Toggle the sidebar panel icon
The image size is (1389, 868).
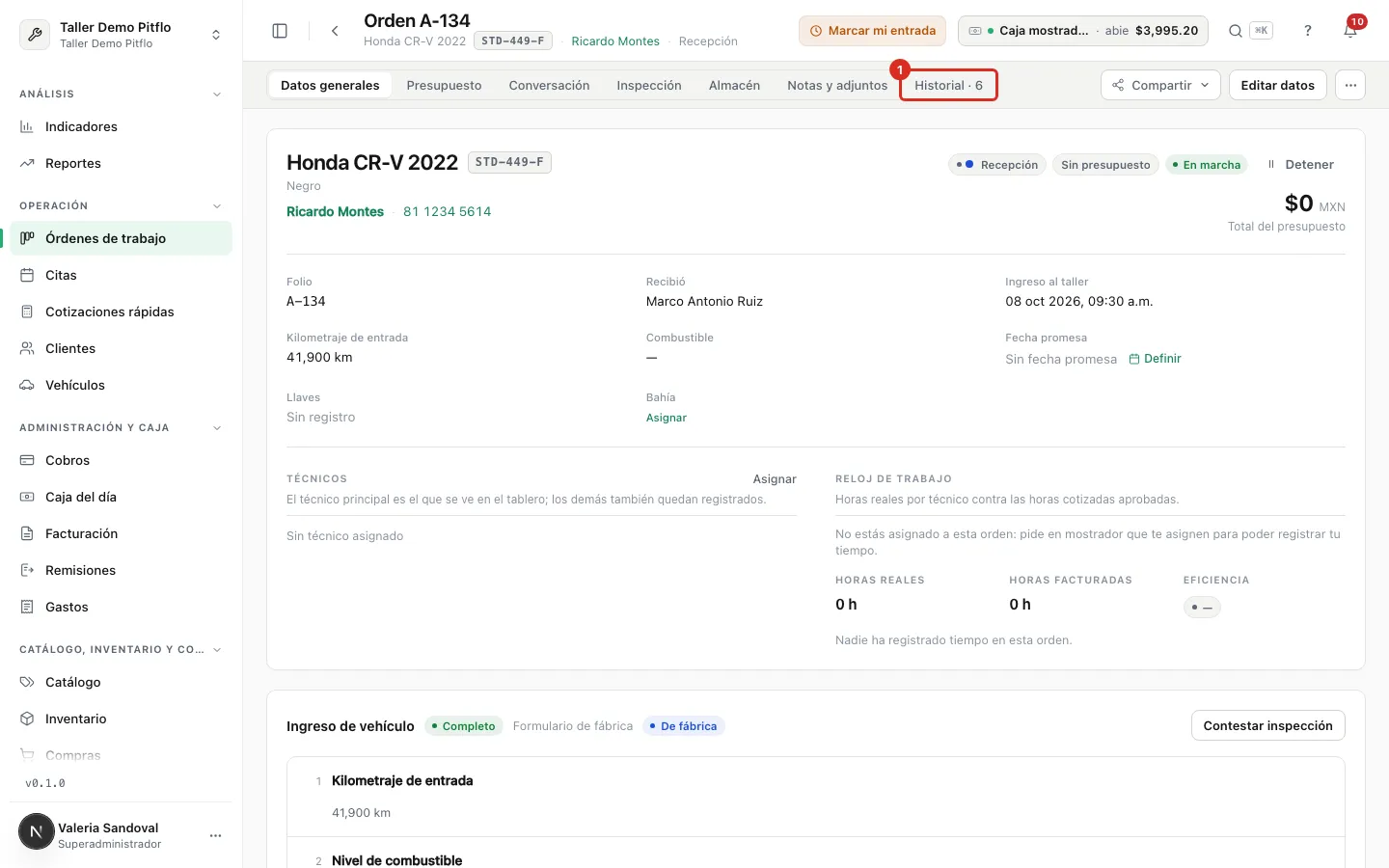[x=280, y=31]
